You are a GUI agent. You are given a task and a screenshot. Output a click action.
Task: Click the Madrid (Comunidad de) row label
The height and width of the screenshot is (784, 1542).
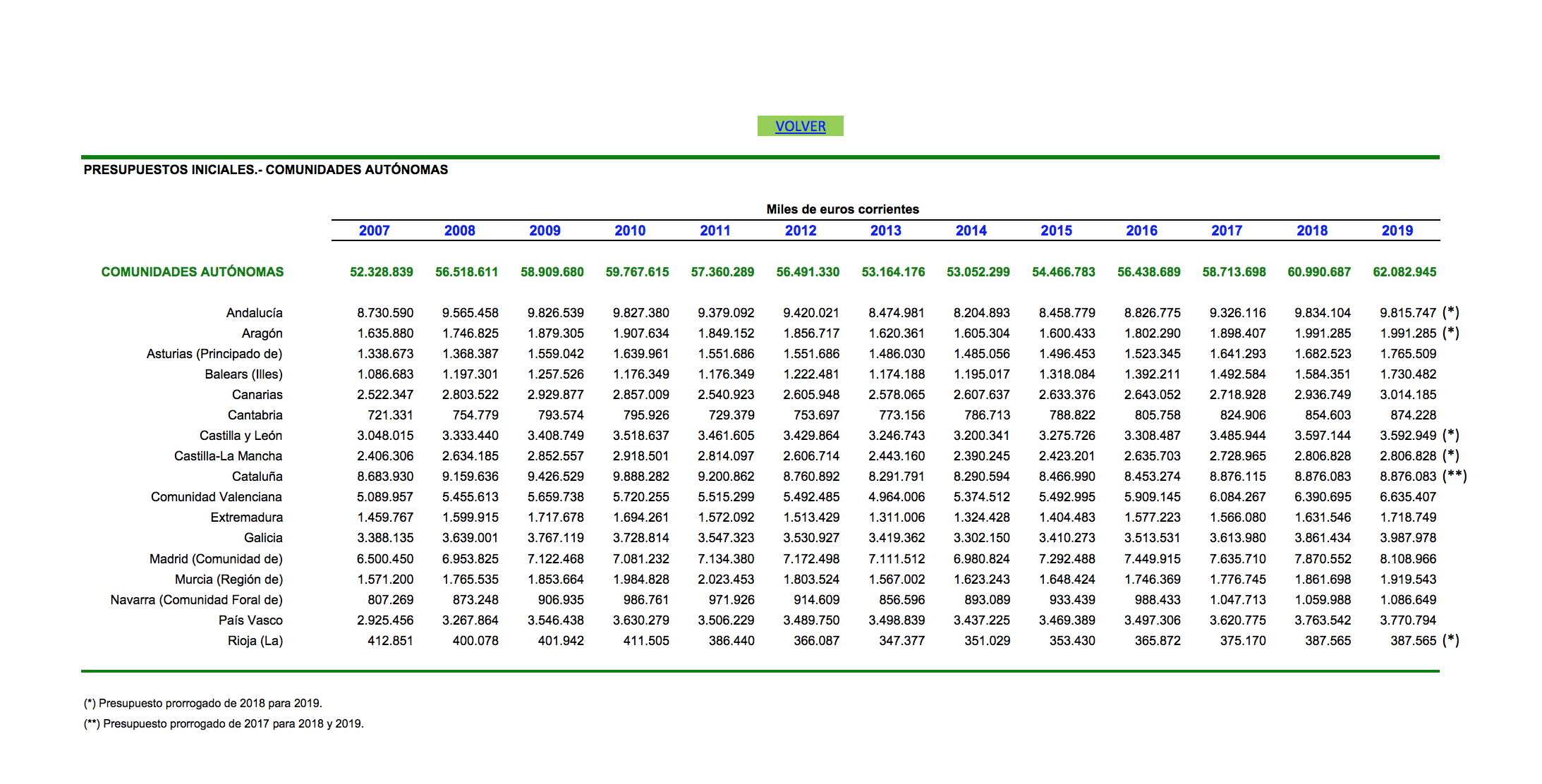tap(216, 559)
